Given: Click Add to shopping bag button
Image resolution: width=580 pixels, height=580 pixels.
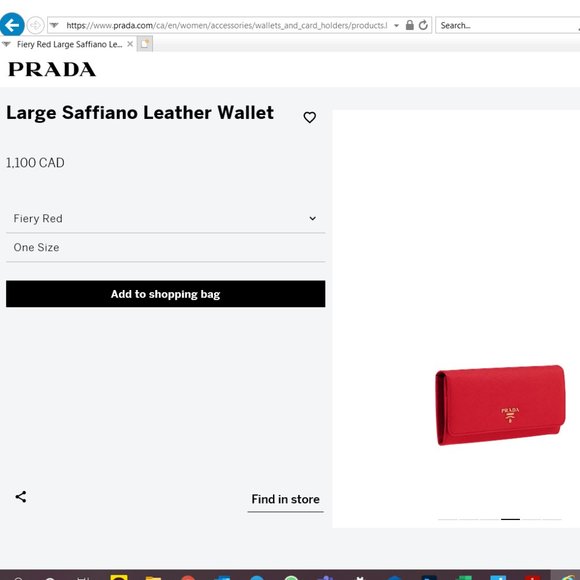Looking at the screenshot, I should click(x=166, y=294).
